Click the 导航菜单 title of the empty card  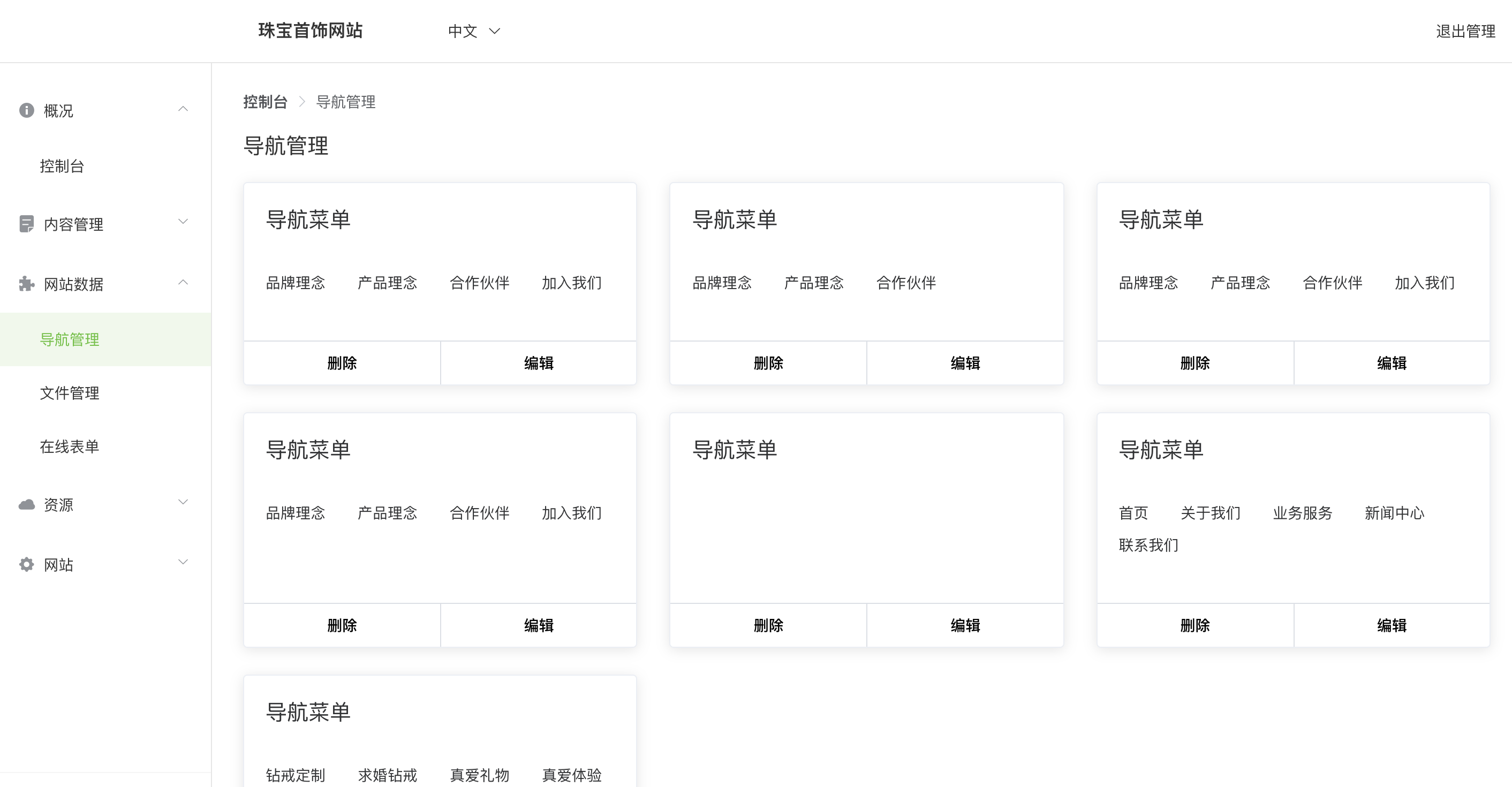point(735,450)
